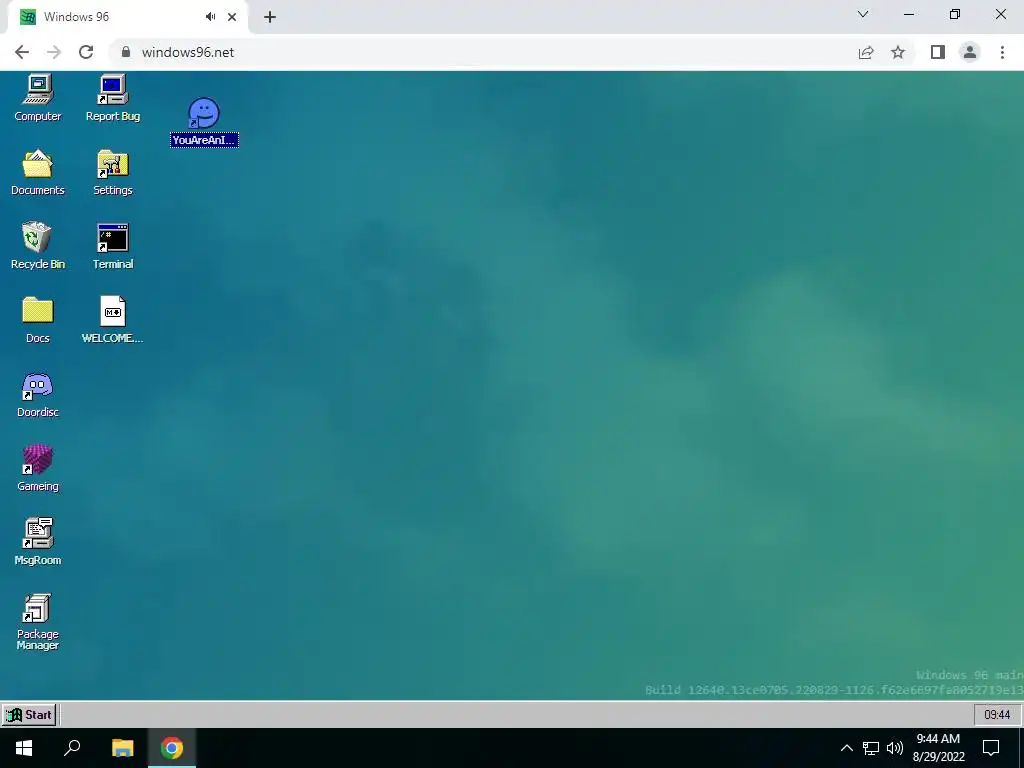Select the WELCOME markdown file icon
Viewport: 1024px width, 768px height.
[x=112, y=320]
